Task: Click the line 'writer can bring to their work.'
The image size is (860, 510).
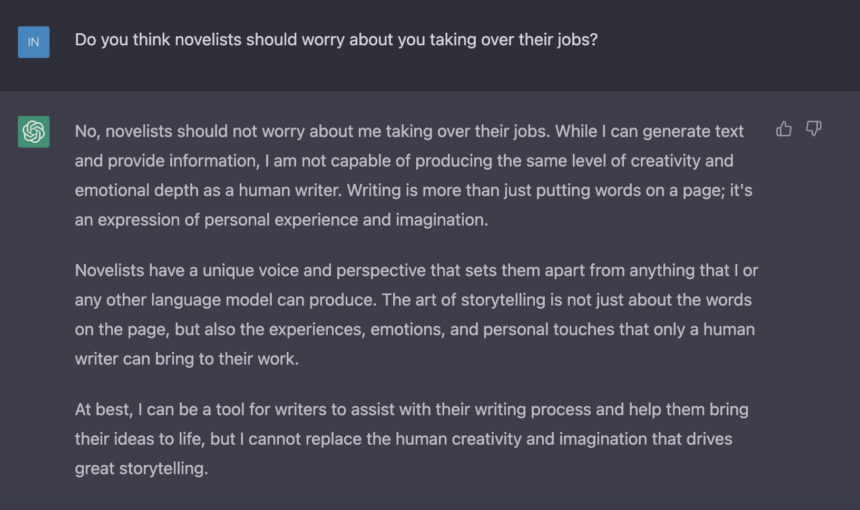Action: (x=186, y=359)
